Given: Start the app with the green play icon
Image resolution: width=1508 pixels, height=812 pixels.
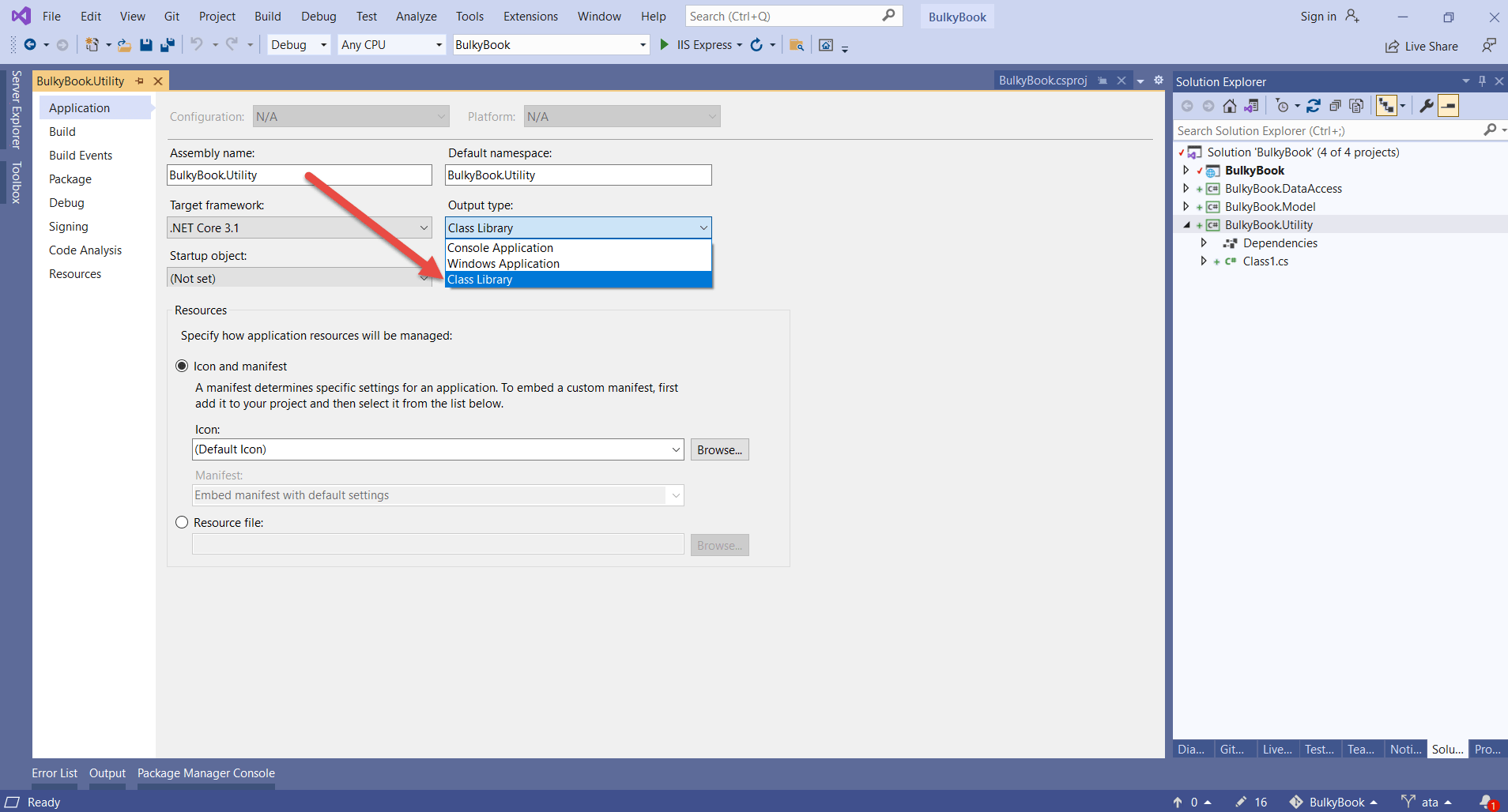Looking at the screenshot, I should pos(665,45).
